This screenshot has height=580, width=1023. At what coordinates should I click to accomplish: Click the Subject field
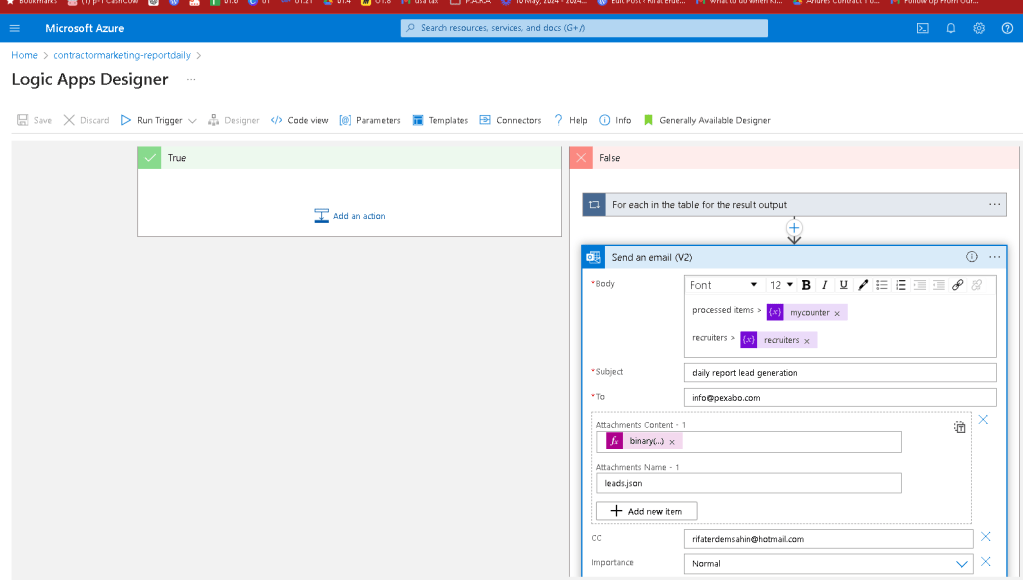click(x=840, y=373)
